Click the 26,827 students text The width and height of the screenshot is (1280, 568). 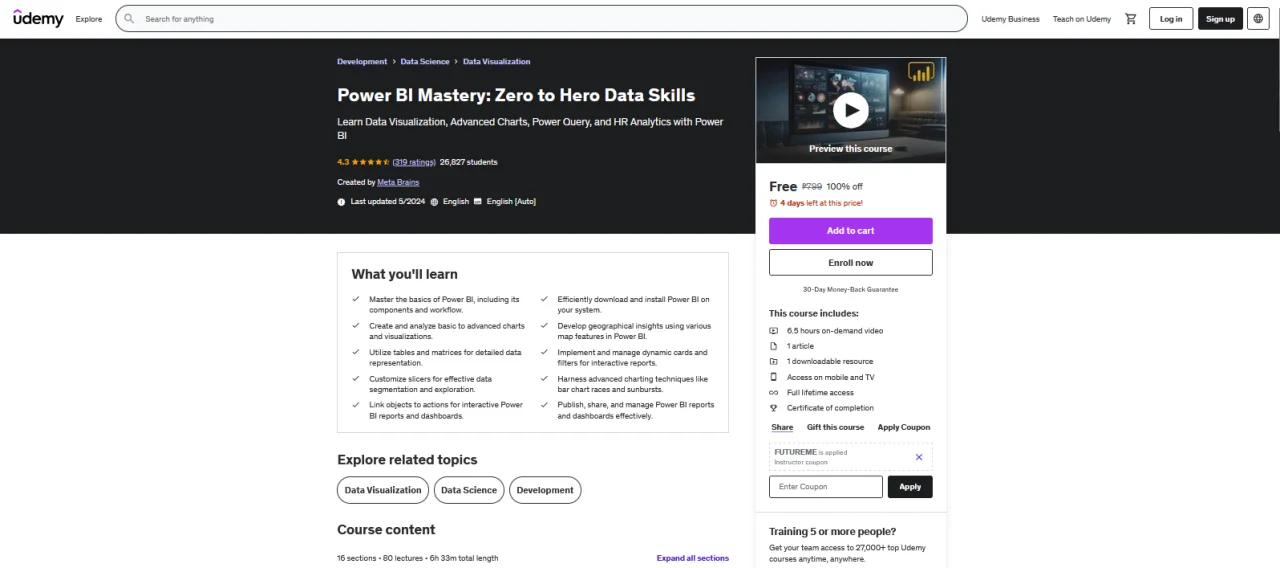[469, 162]
